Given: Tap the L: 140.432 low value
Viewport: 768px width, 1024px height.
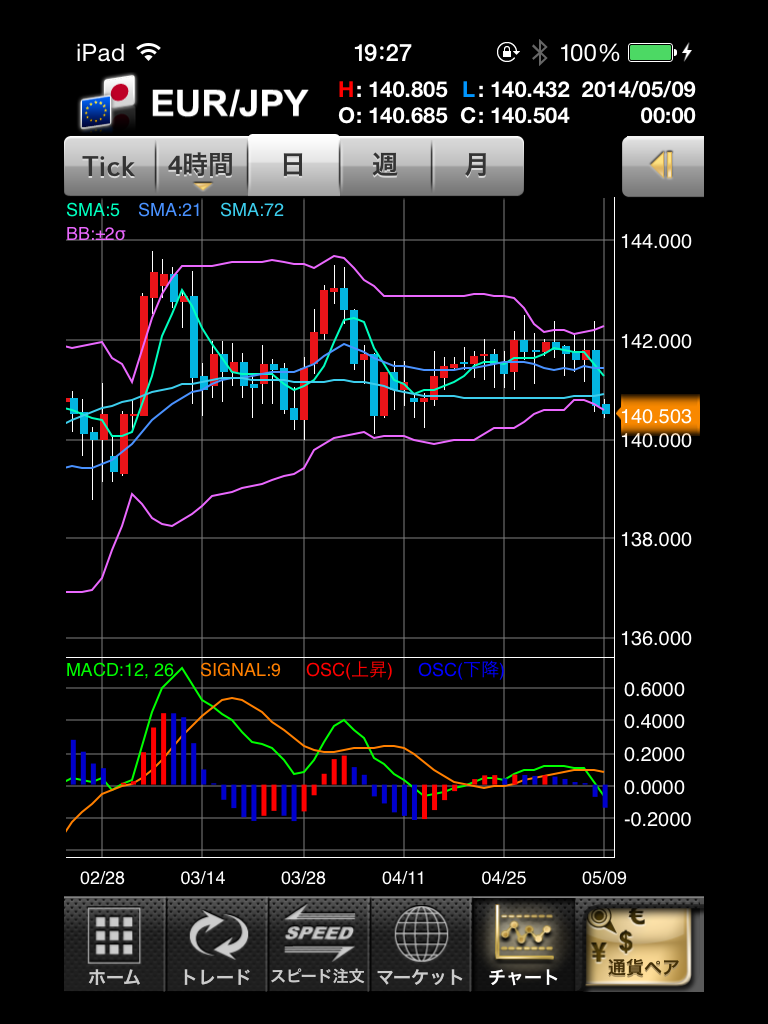Looking at the screenshot, I should click(x=516, y=89).
